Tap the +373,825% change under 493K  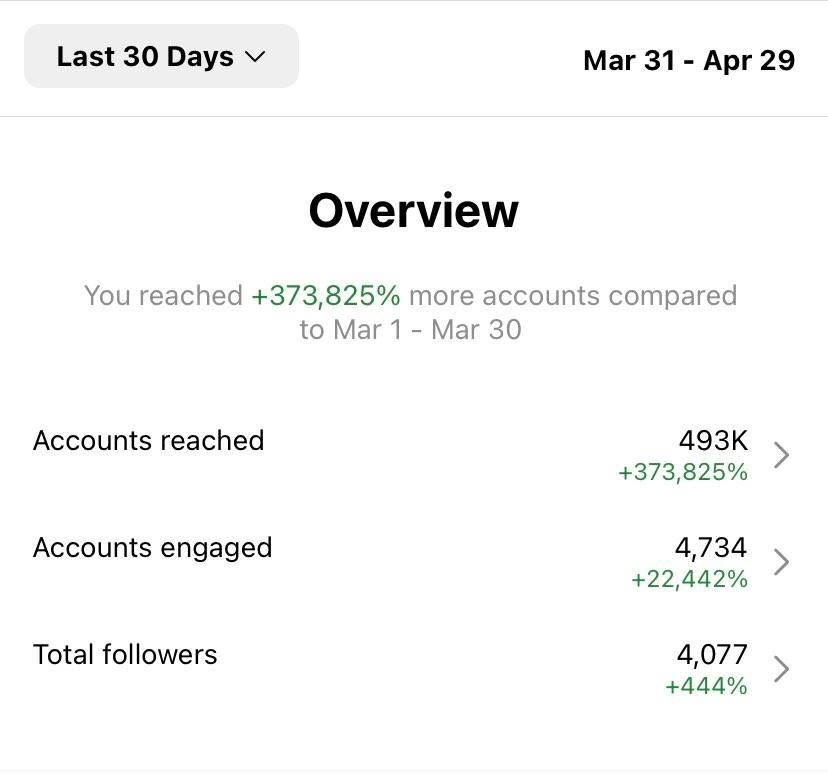click(x=683, y=473)
